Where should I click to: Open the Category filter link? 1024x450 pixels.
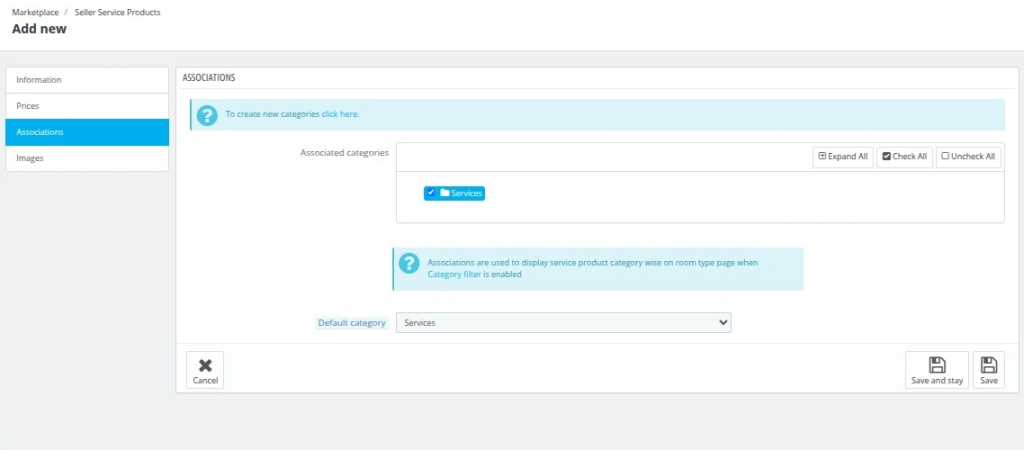point(454,274)
